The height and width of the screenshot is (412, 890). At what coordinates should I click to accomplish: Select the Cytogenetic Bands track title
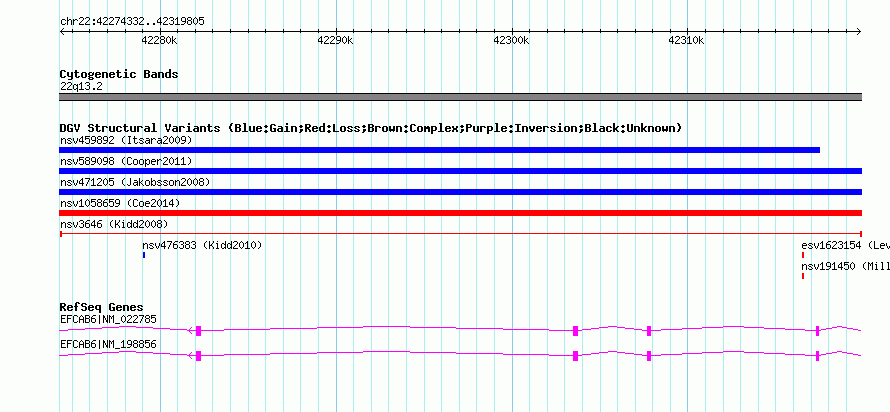[x=119, y=74]
